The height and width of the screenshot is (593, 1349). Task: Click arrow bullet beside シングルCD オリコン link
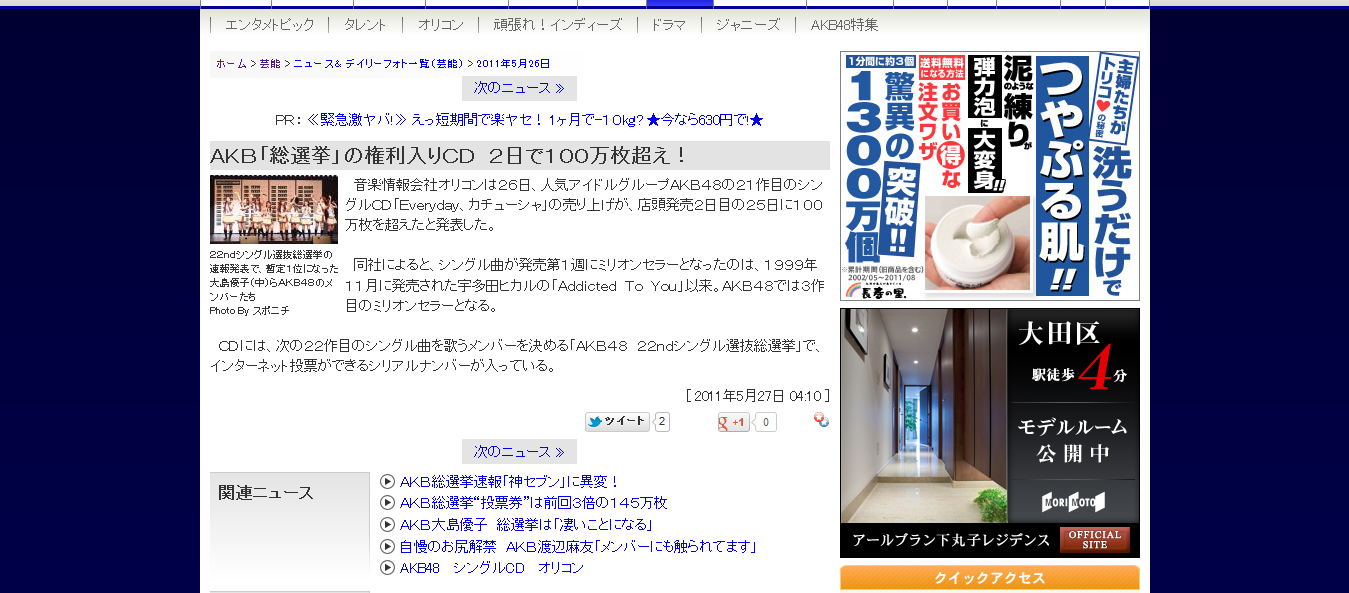(x=388, y=568)
